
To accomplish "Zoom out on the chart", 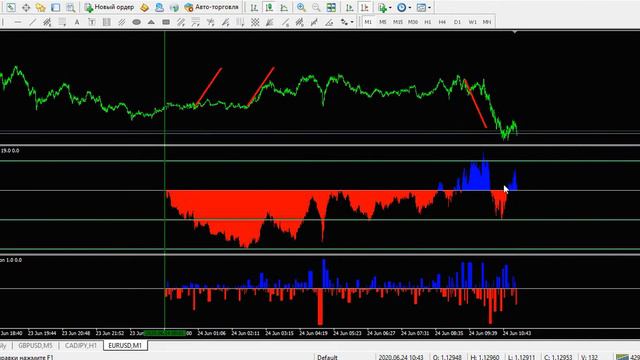I will point(316,7).
